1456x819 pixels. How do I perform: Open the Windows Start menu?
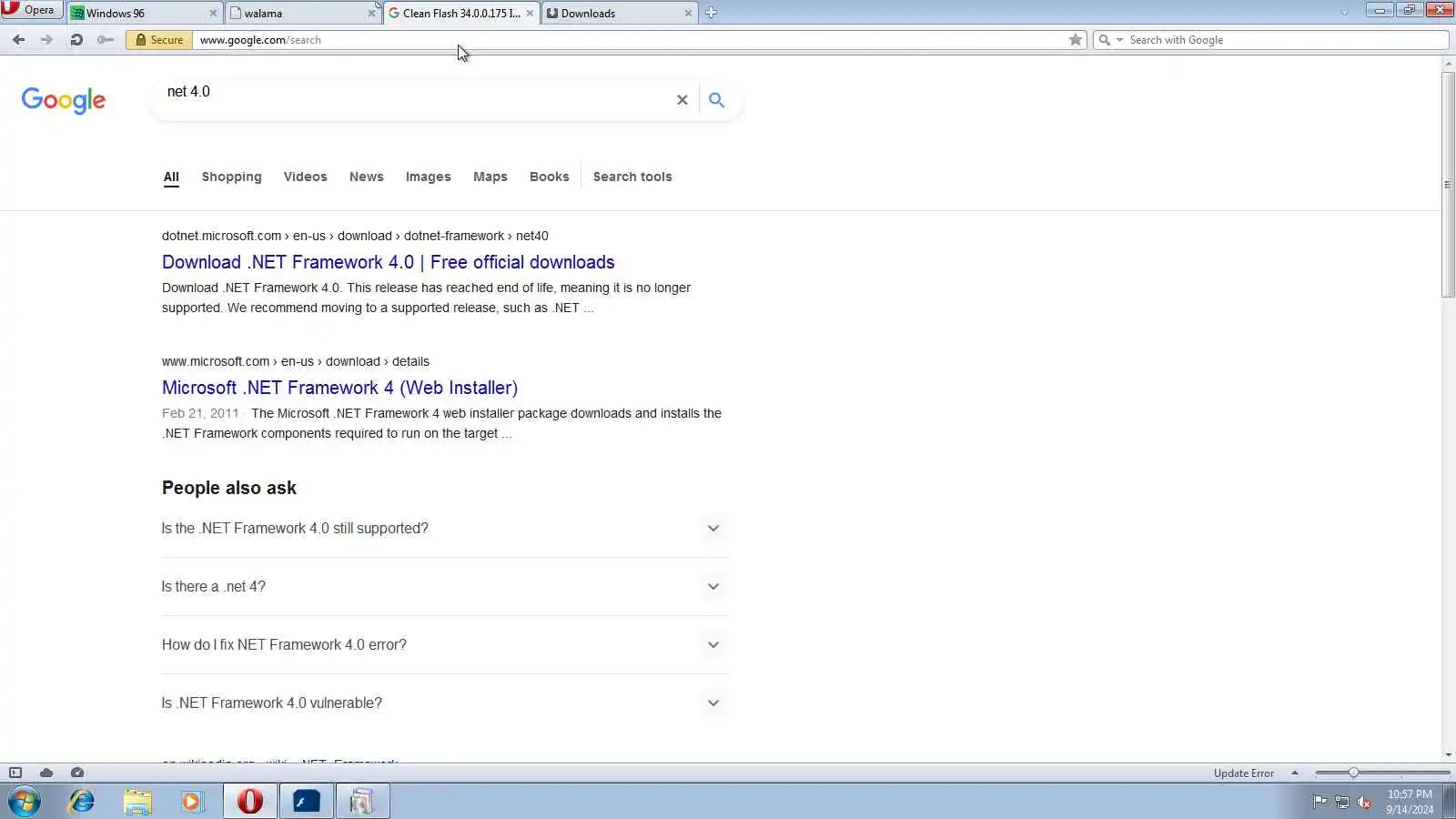click(25, 802)
